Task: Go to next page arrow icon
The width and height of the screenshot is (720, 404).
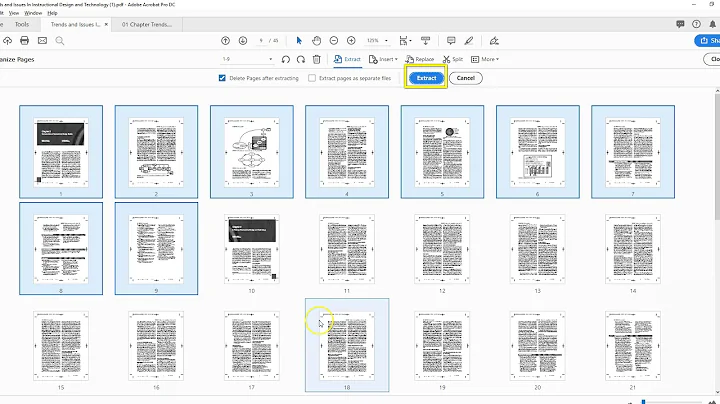Action: (243, 41)
